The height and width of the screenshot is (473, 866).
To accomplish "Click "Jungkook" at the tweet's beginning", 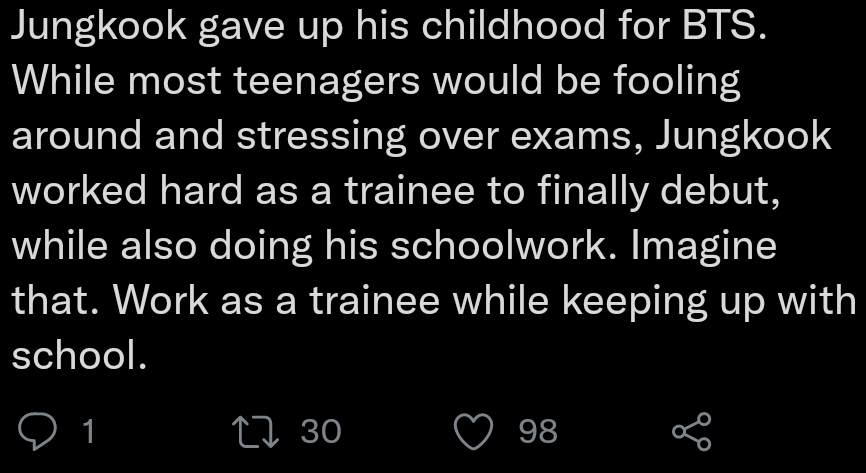I will pyautogui.click(x=99, y=27).
